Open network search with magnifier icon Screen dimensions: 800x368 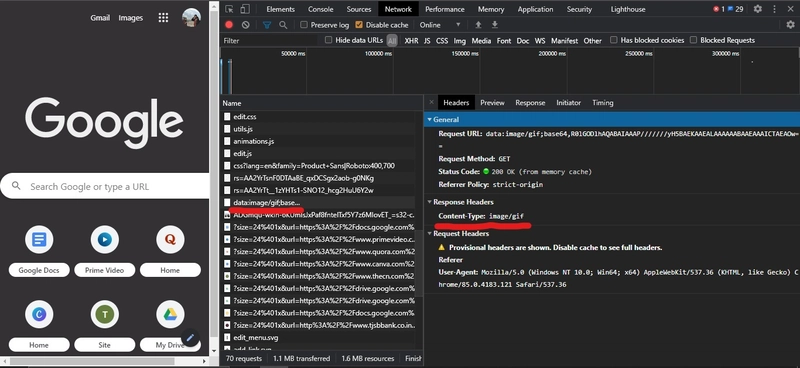[x=283, y=24]
